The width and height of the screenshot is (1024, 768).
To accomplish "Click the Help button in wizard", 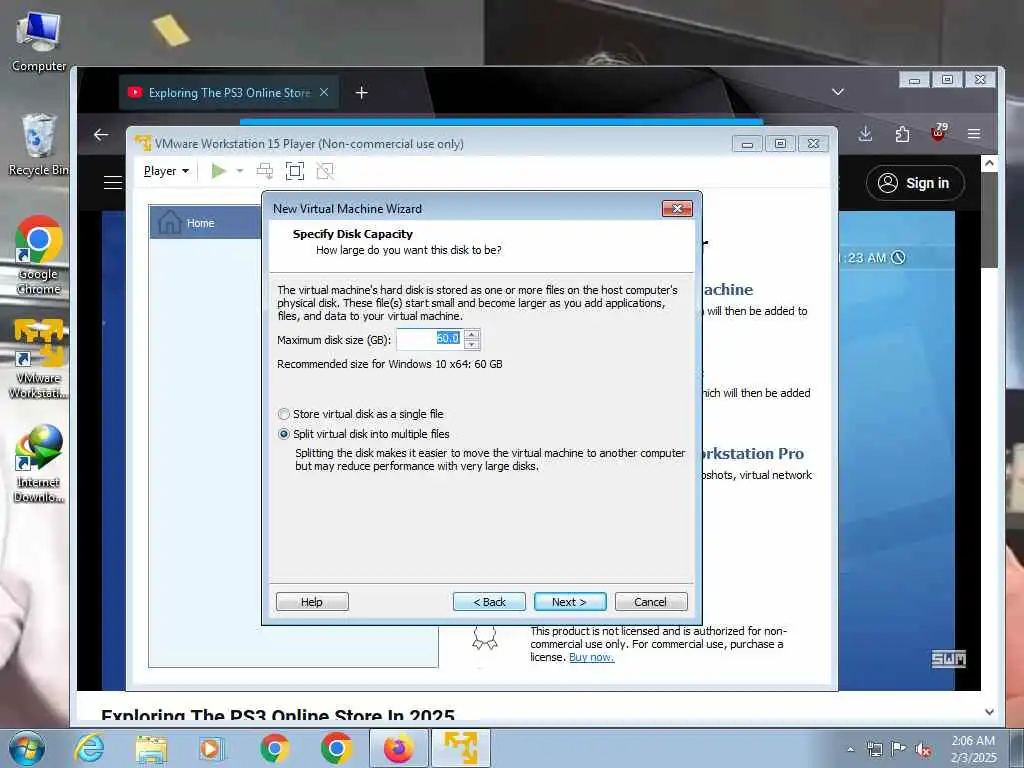I will 312,601.
